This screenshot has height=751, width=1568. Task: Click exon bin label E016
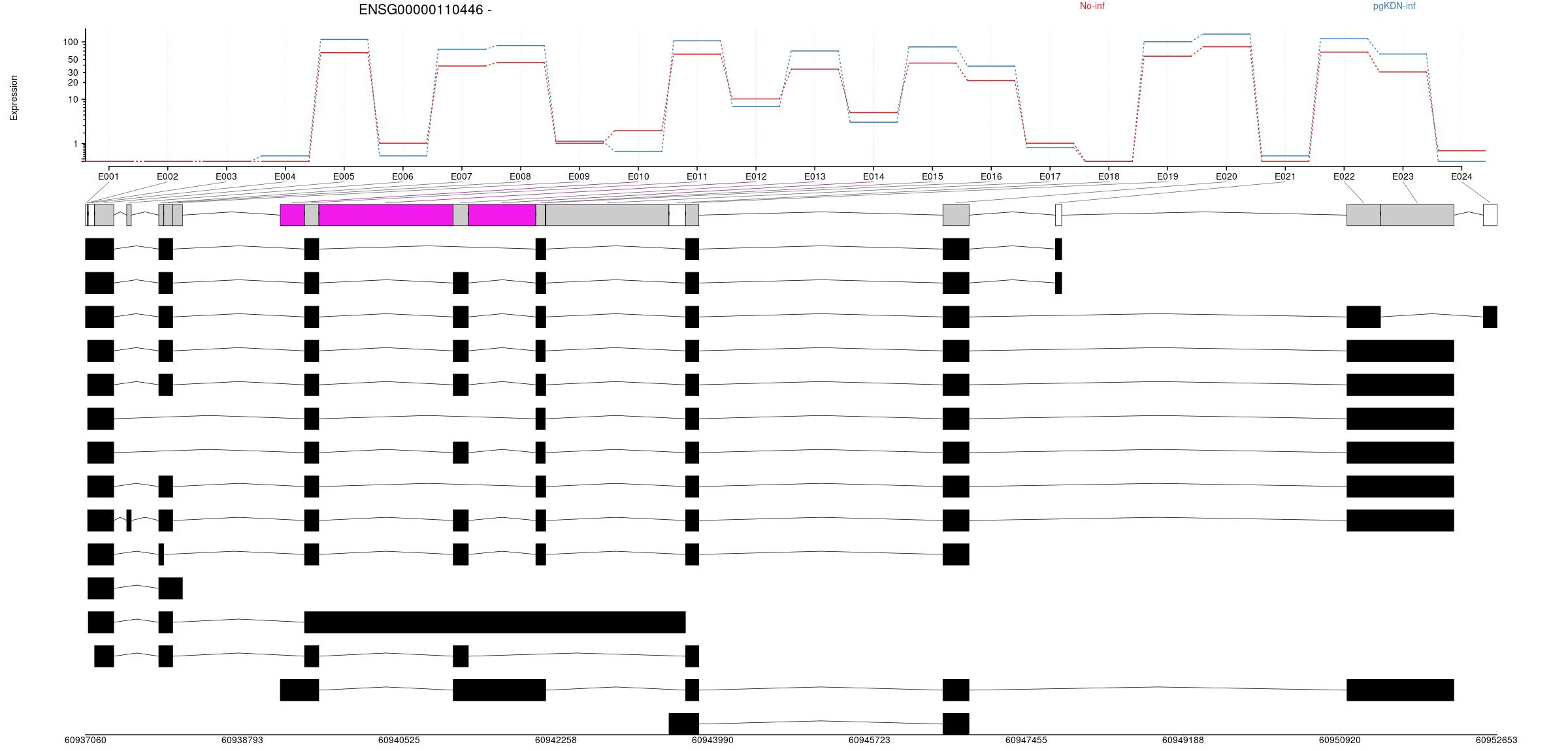point(991,176)
